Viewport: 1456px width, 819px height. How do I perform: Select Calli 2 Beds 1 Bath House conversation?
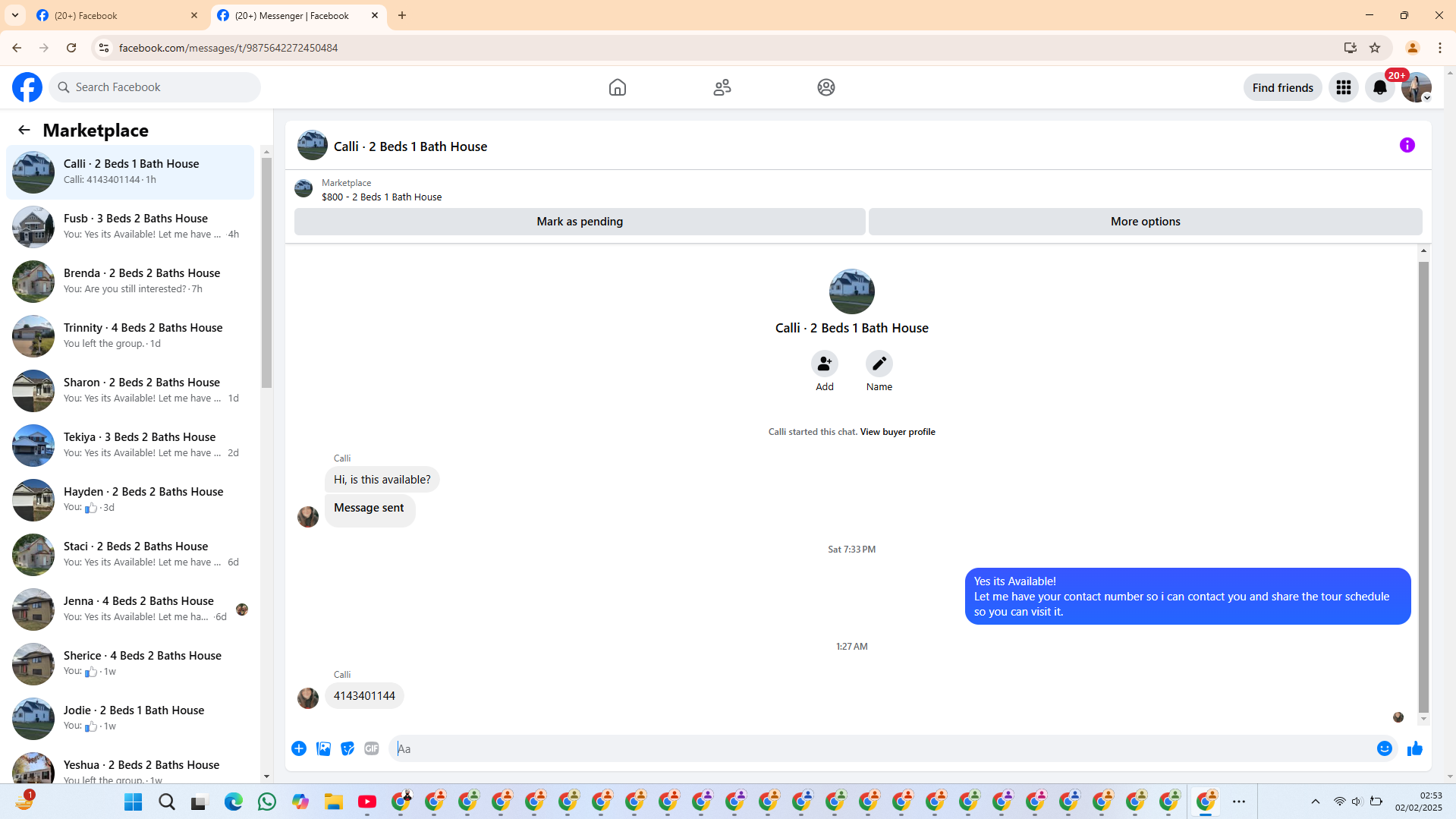pyautogui.click(x=131, y=172)
